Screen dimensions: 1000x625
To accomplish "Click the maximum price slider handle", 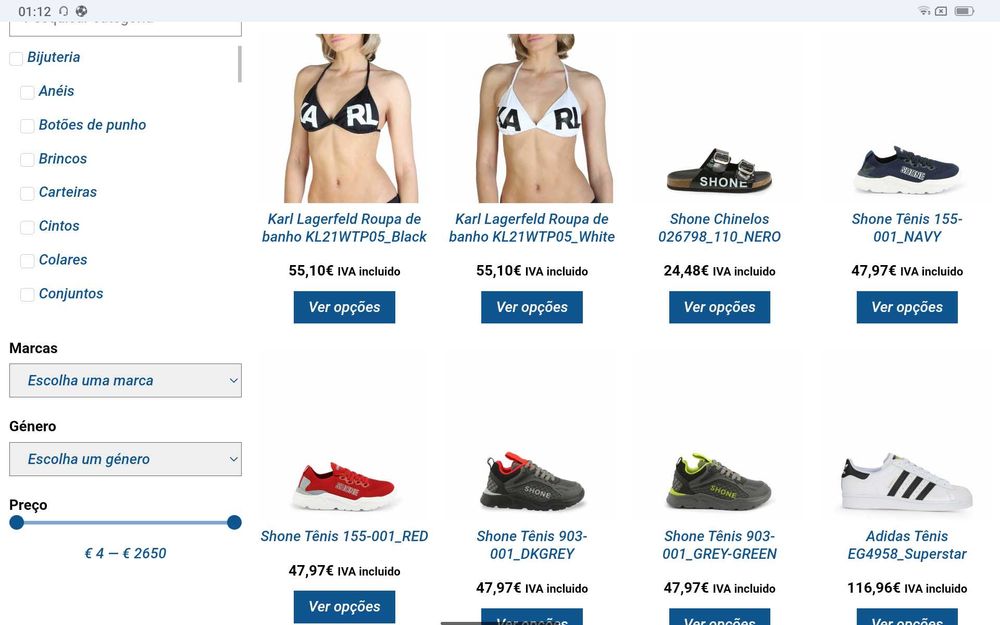I will click(234, 522).
